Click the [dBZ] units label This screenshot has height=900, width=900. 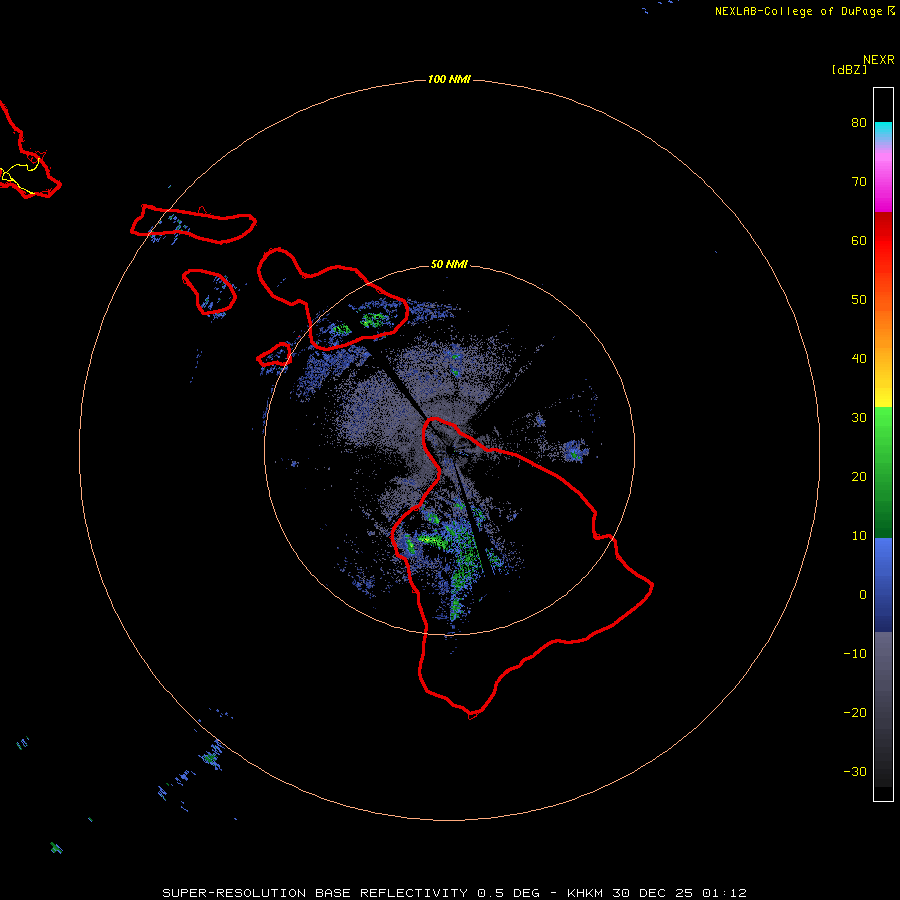click(x=849, y=70)
